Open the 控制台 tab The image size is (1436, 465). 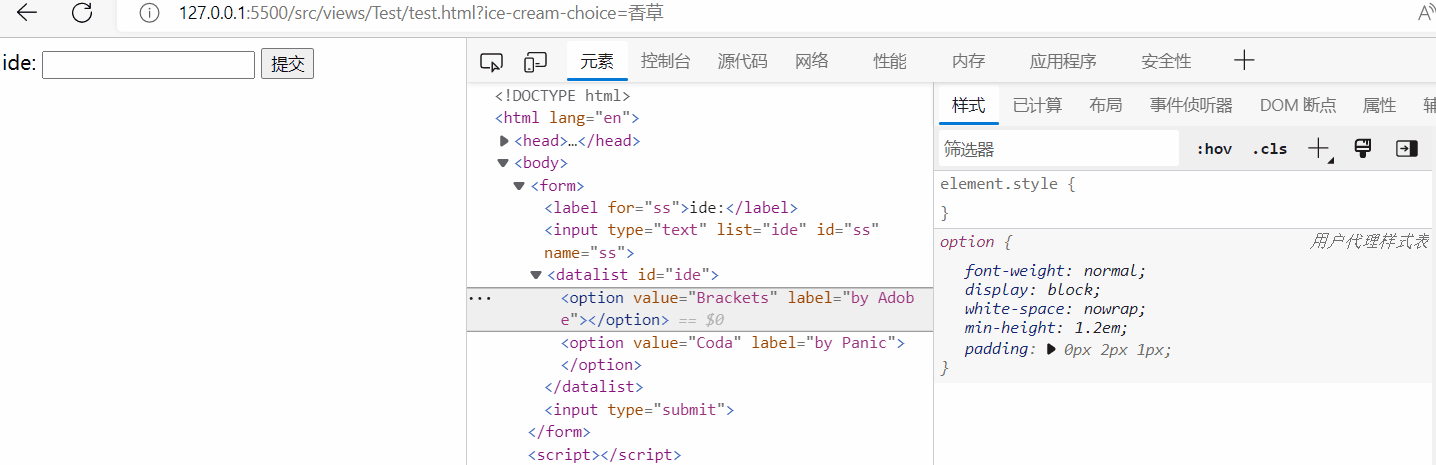(x=666, y=61)
